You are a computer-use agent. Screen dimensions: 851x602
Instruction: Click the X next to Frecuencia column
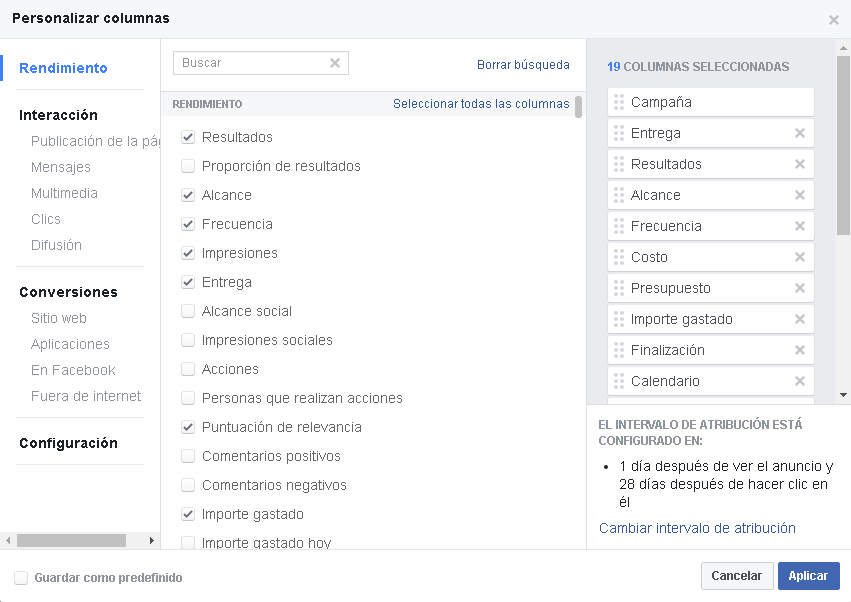coord(799,226)
